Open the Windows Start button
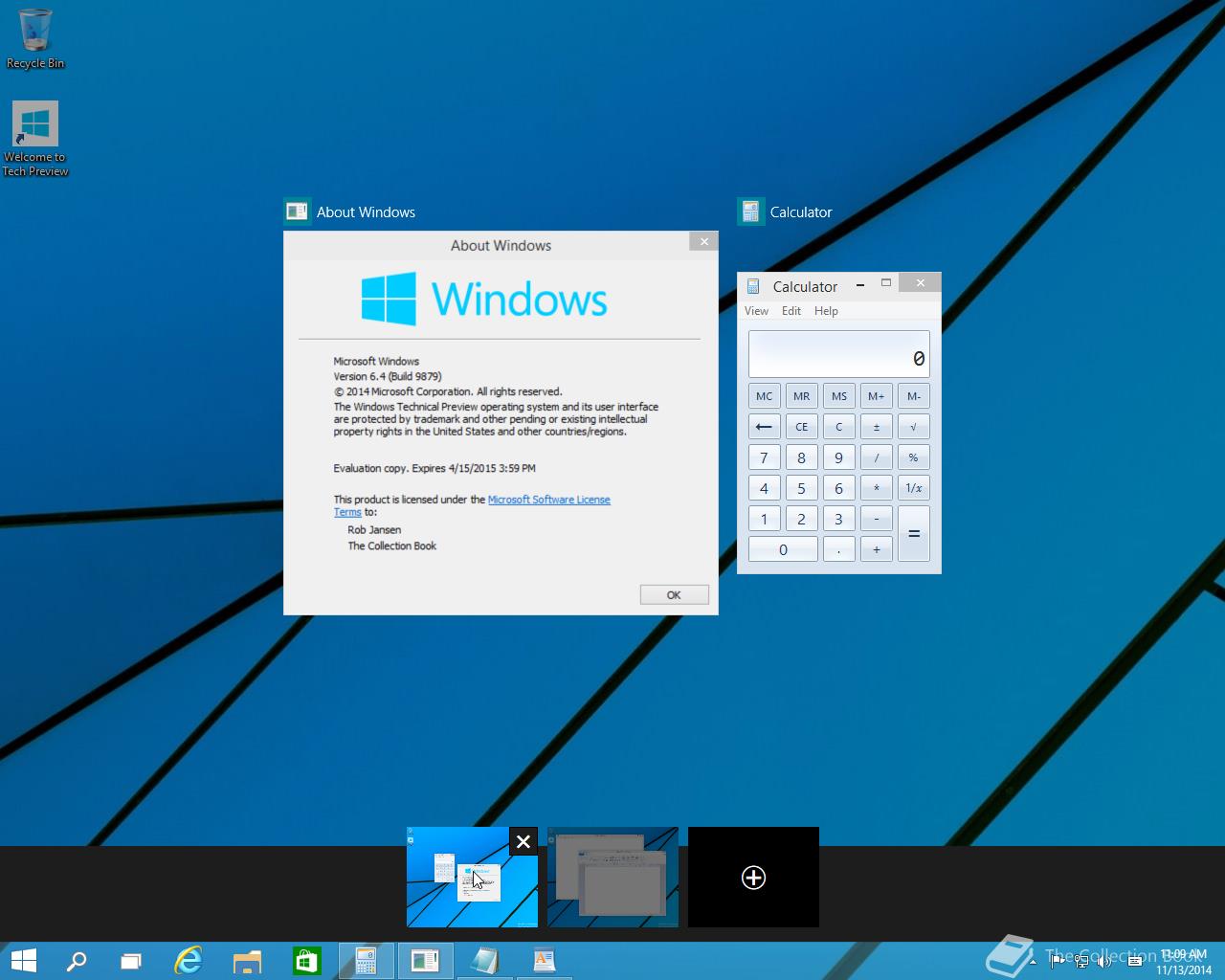 pos(23,961)
